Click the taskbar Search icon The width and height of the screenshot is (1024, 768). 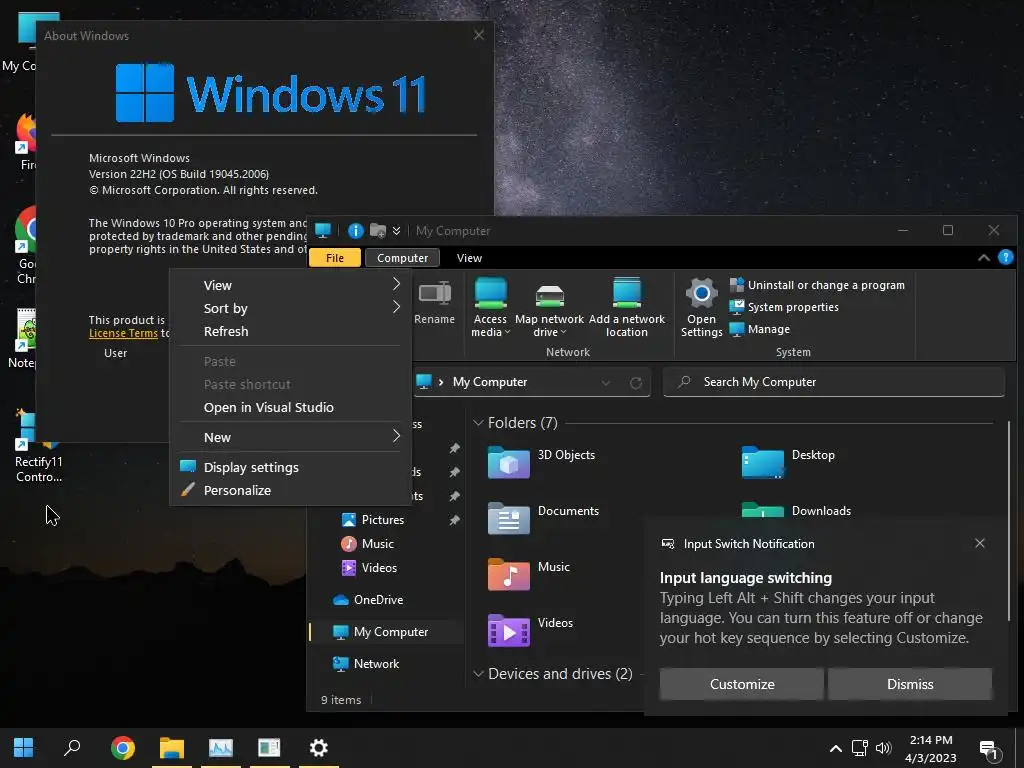(72, 748)
